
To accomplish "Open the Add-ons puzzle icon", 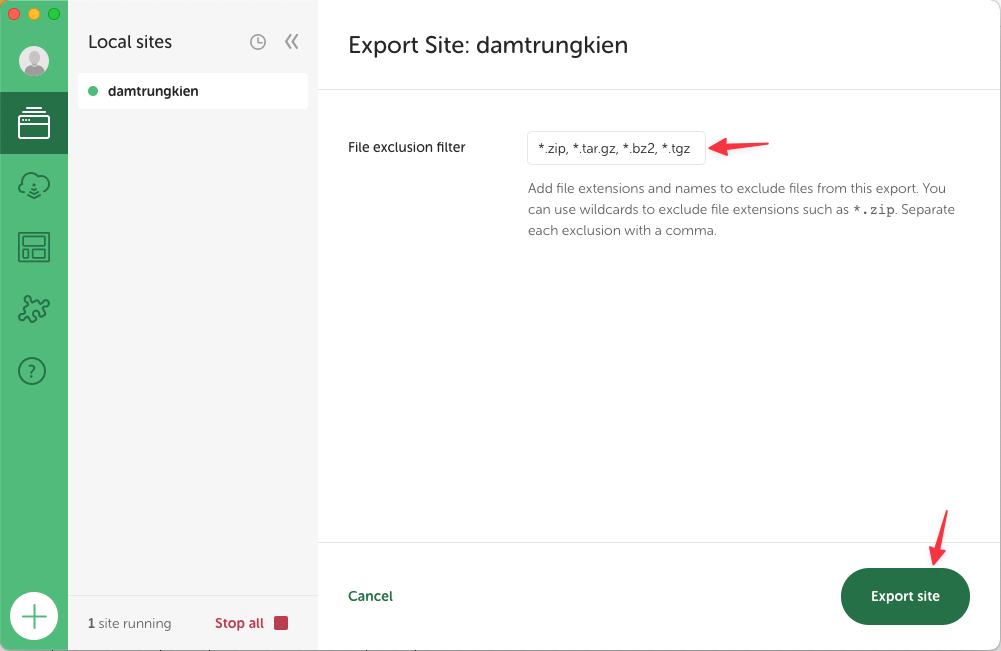I will 34,309.
